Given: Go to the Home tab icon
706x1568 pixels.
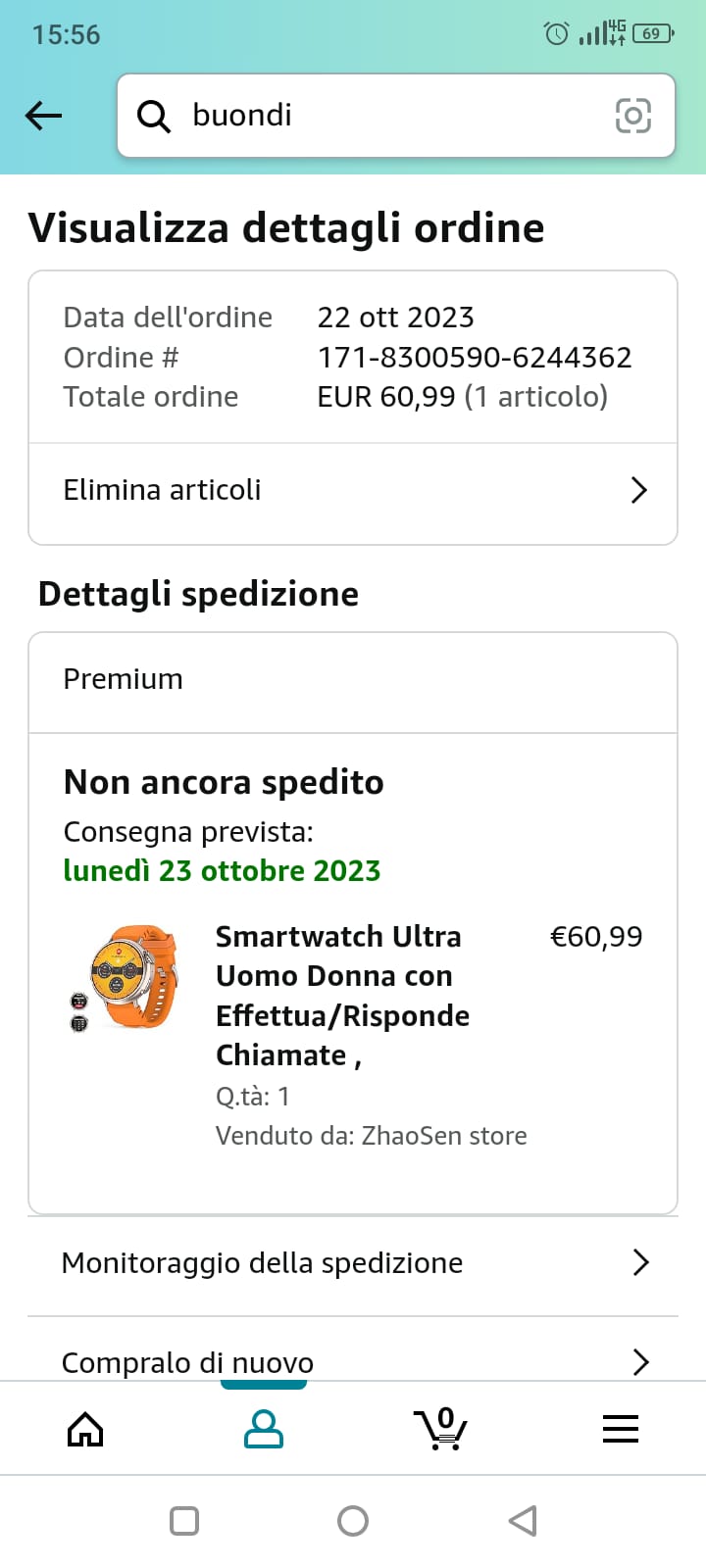Looking at the screenshot, I should [85, 1429].
